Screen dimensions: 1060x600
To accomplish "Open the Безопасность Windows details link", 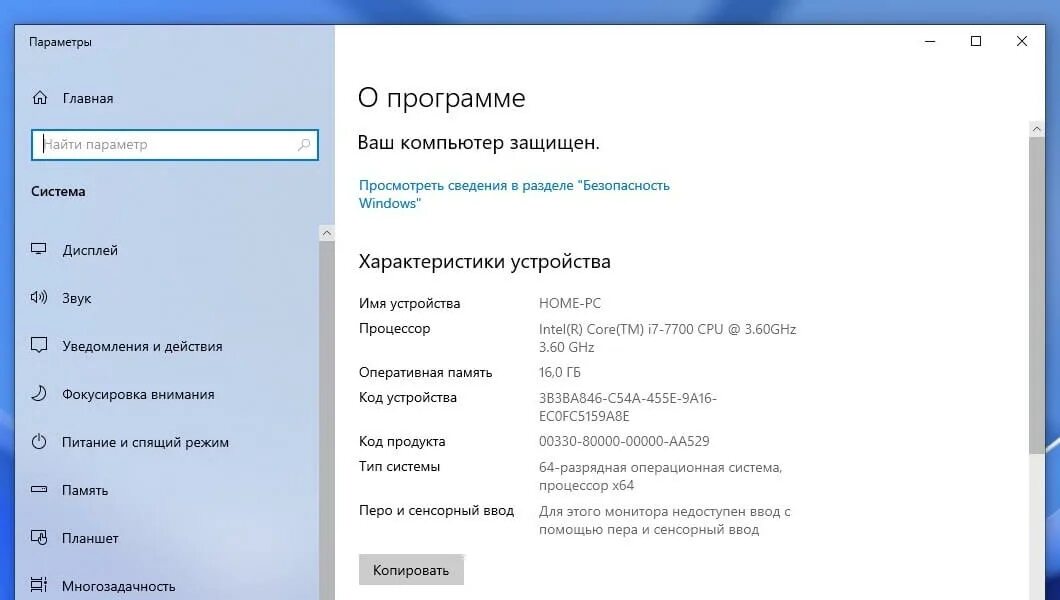I will 514,194.
